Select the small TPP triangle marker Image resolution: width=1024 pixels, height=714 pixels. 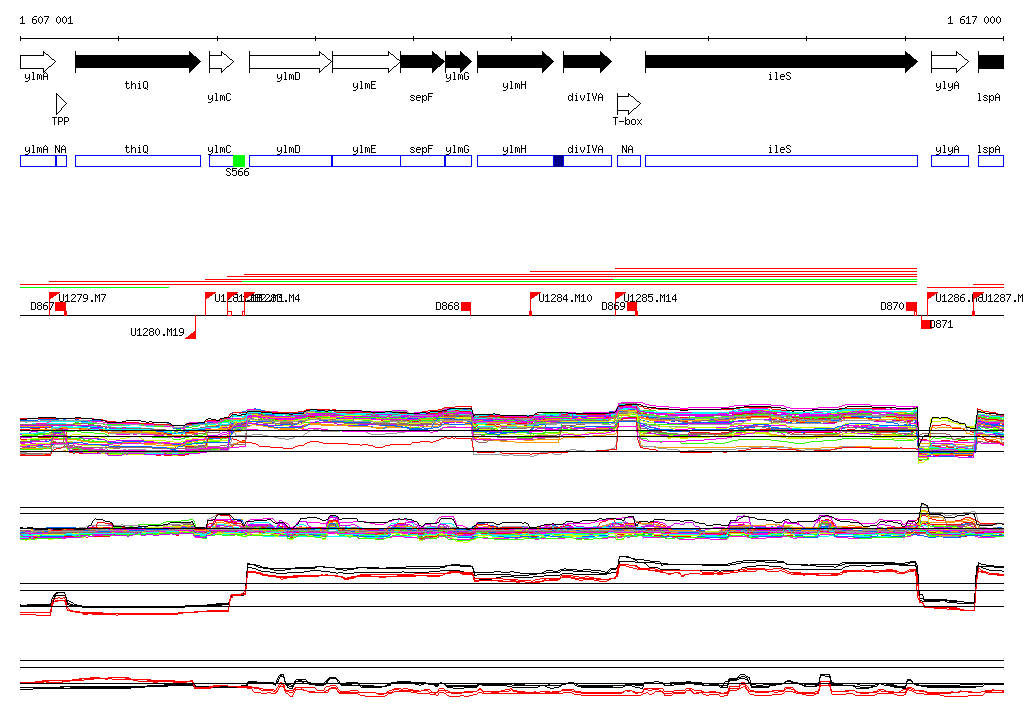[61, 104]
